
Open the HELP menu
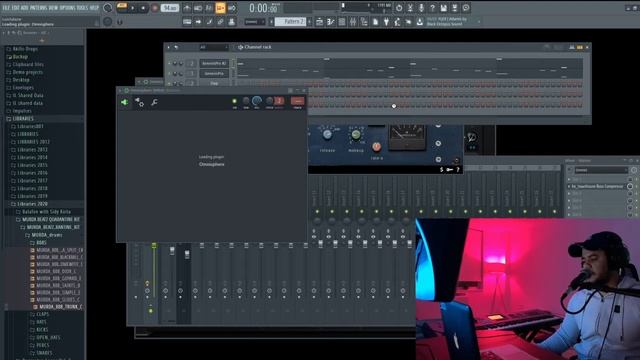pyautogui.click(x=94, y=7)
